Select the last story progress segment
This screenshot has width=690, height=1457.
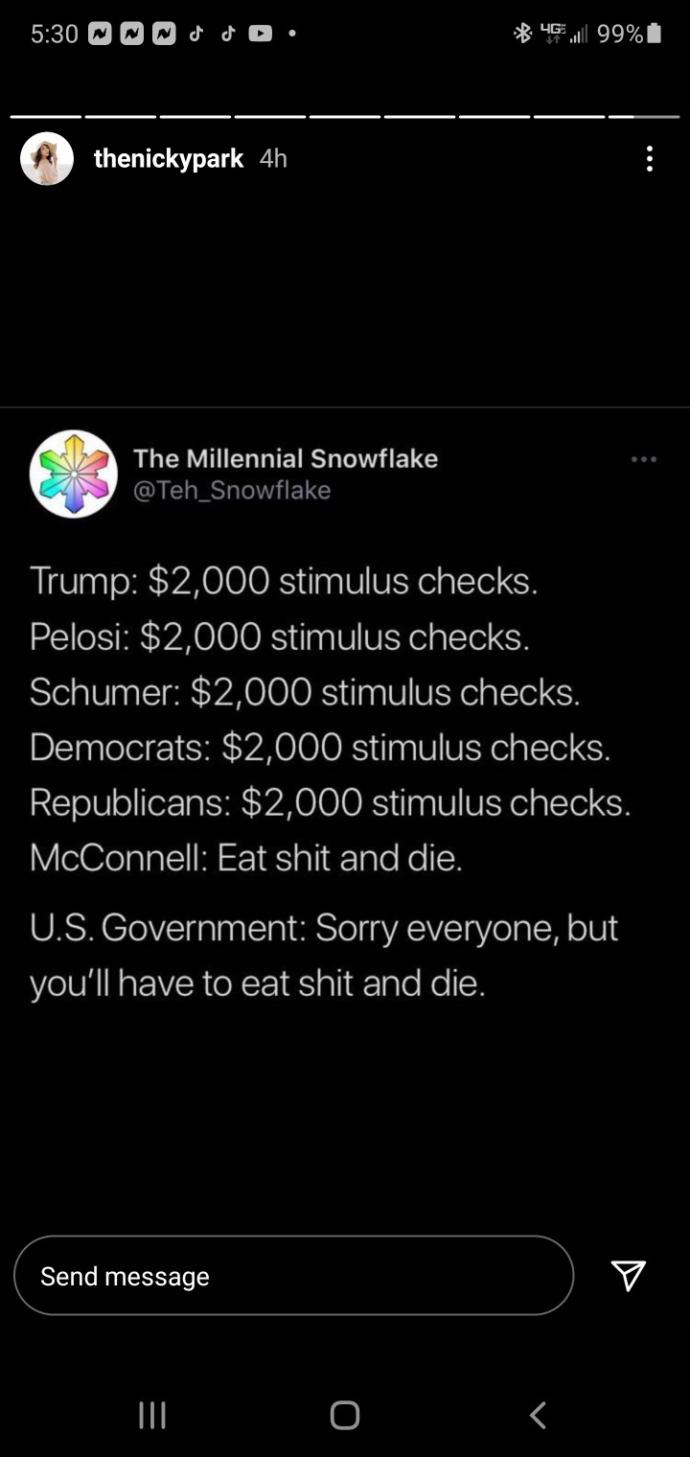pyautogui.click(x=644, y=117)
